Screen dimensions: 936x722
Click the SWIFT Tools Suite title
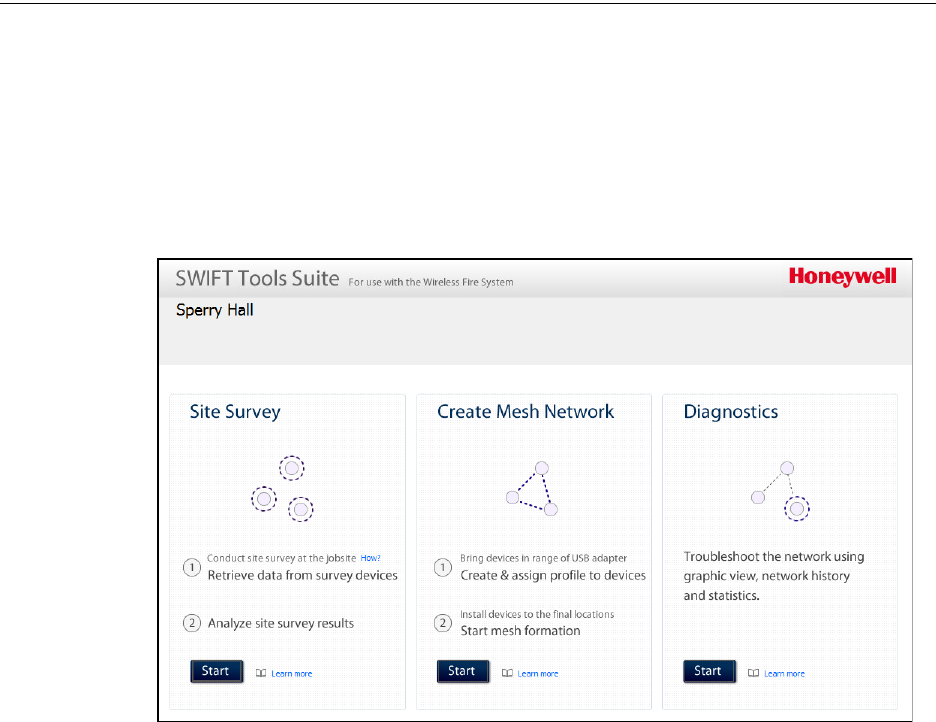pyautogui.click(x=257, y=279)
